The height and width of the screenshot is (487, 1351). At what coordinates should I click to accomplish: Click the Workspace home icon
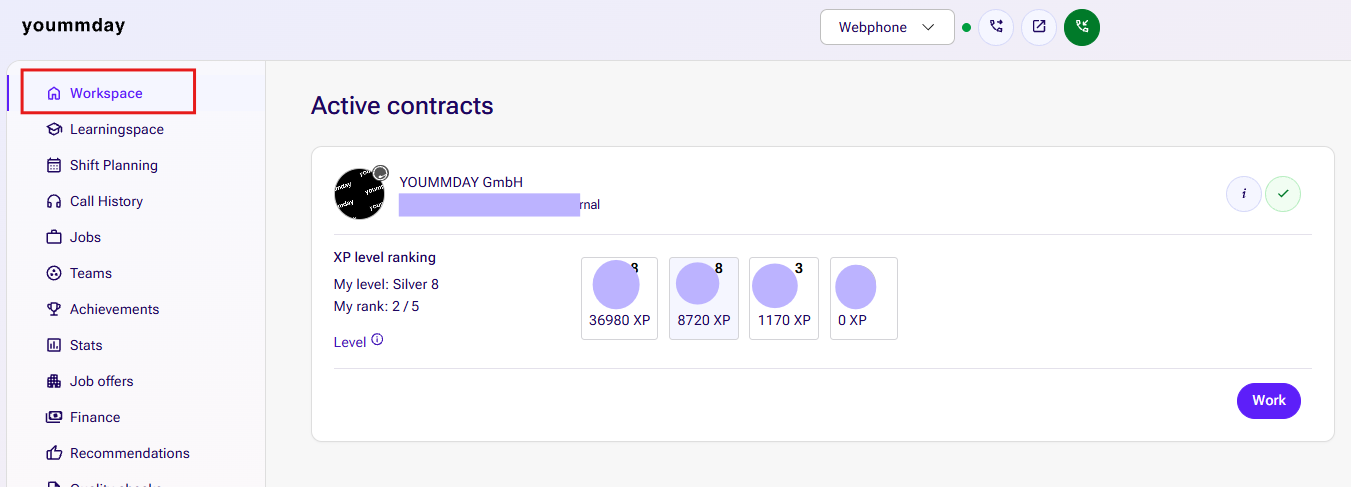coord(54,93)
